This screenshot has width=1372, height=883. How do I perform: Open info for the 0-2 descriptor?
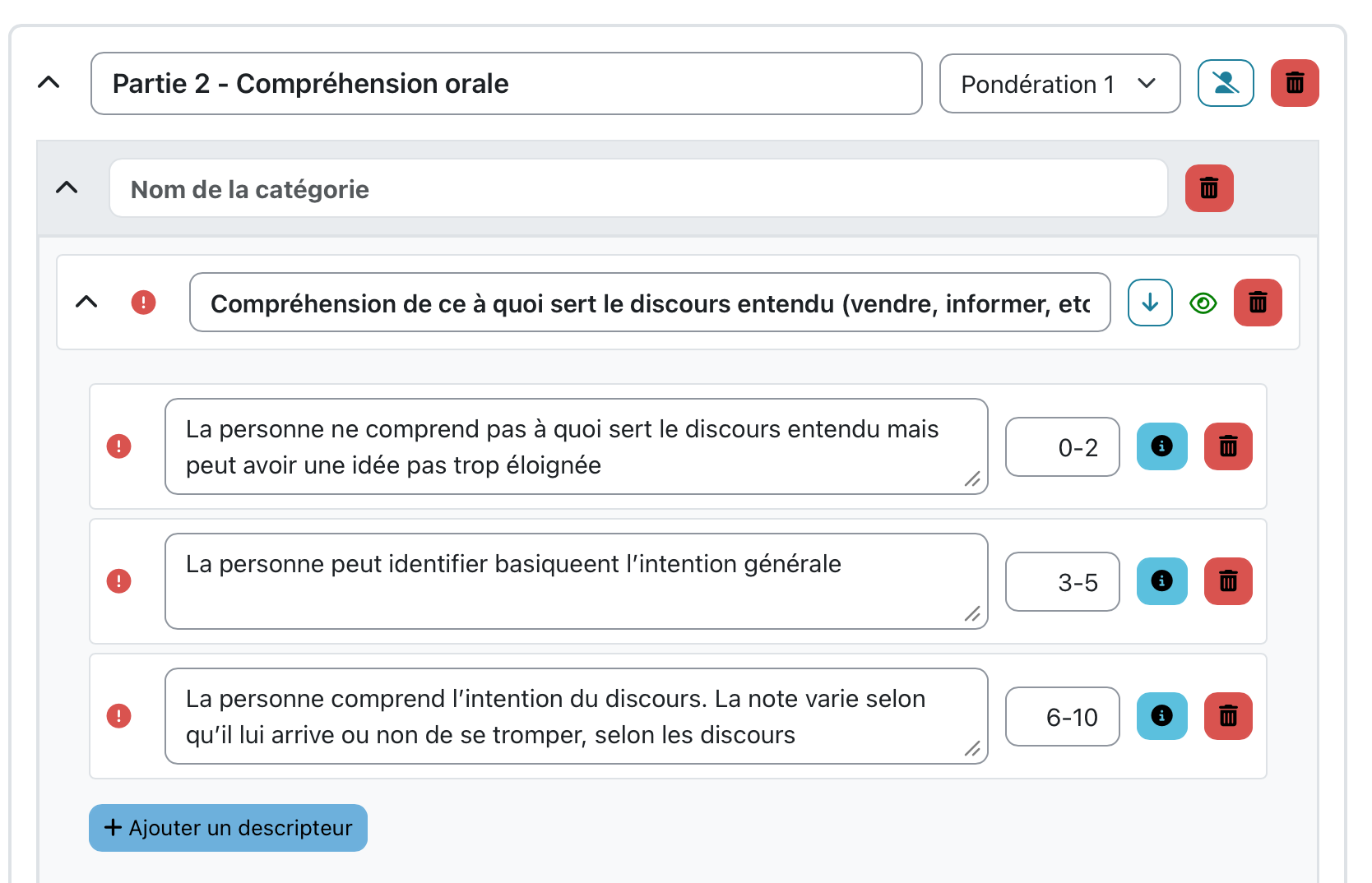coord(1161,446)
